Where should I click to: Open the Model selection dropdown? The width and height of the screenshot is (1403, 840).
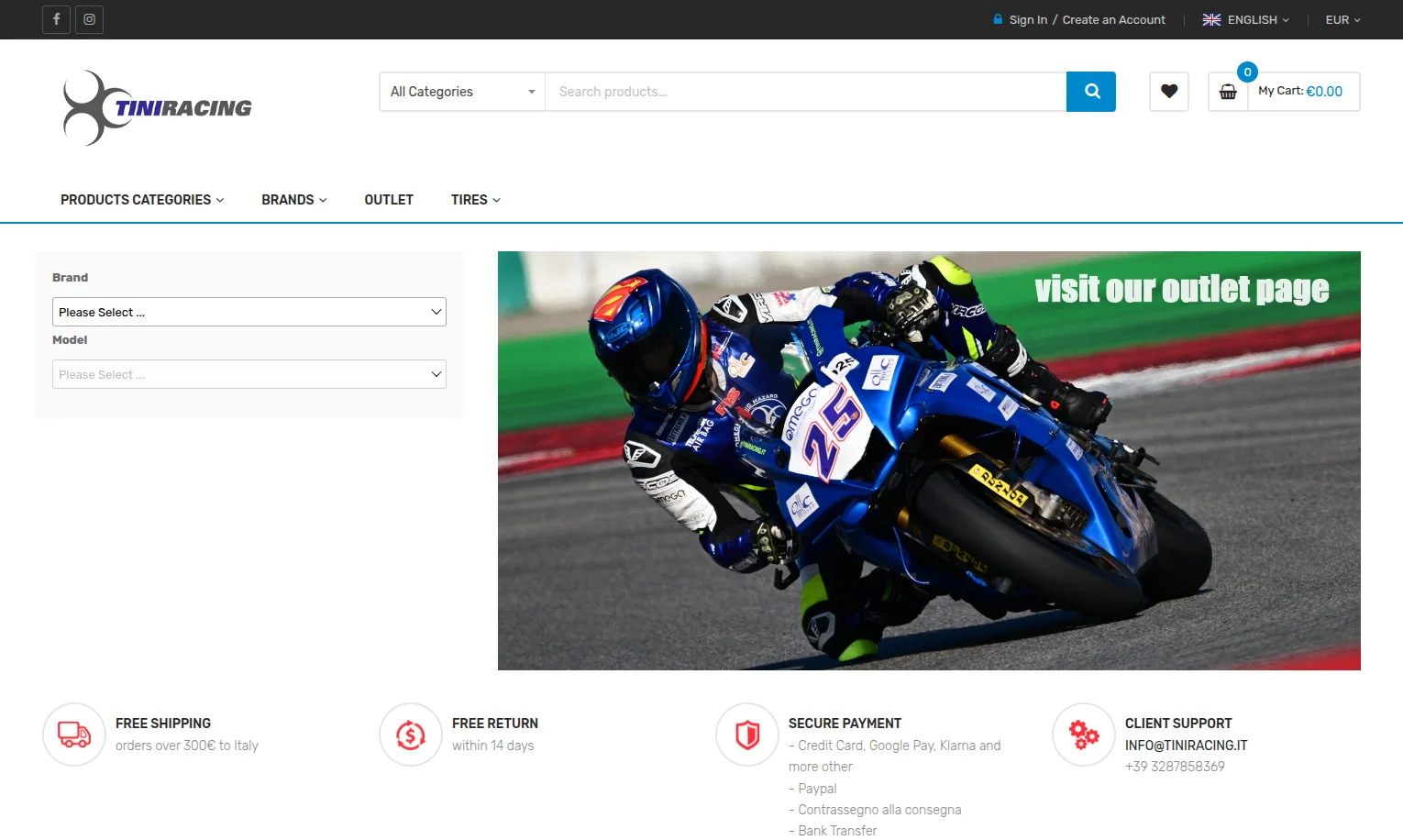coord(249,374)
